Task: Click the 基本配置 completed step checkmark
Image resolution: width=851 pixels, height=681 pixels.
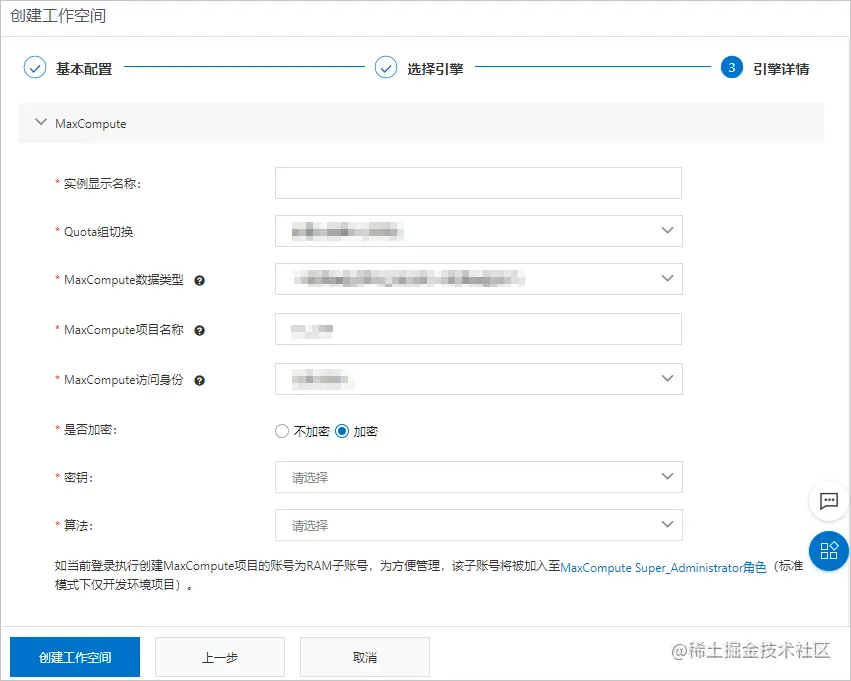Action: coord(35,67)
